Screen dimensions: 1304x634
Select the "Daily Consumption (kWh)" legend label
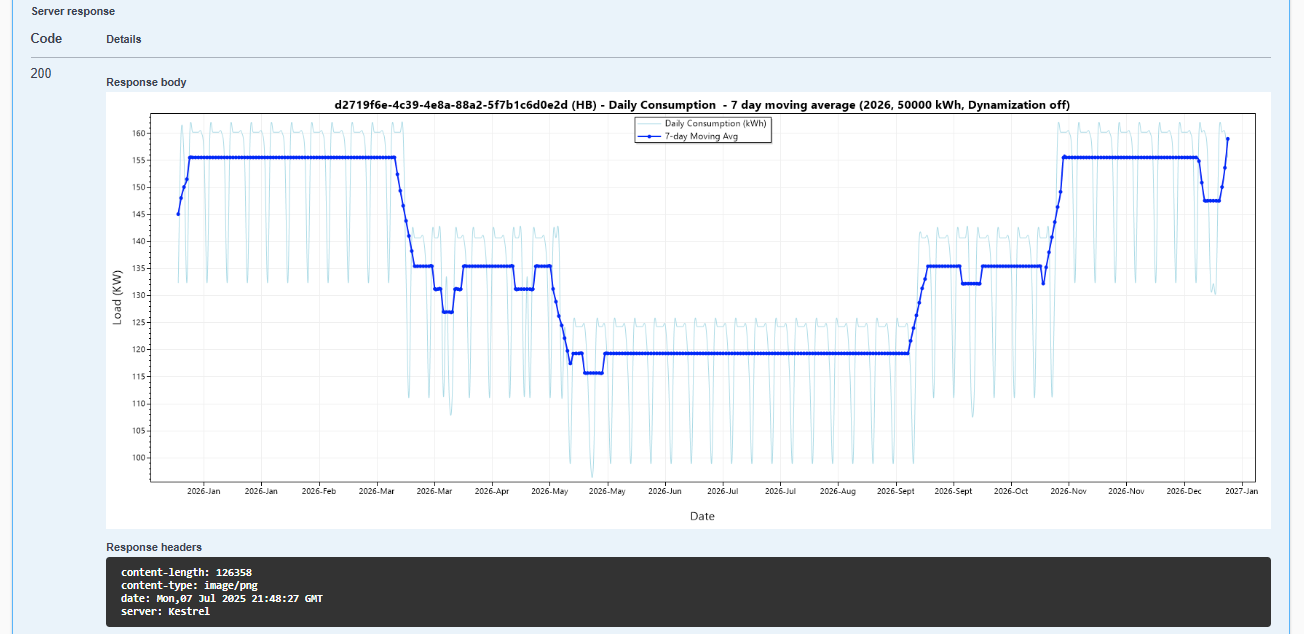[716, 124]
